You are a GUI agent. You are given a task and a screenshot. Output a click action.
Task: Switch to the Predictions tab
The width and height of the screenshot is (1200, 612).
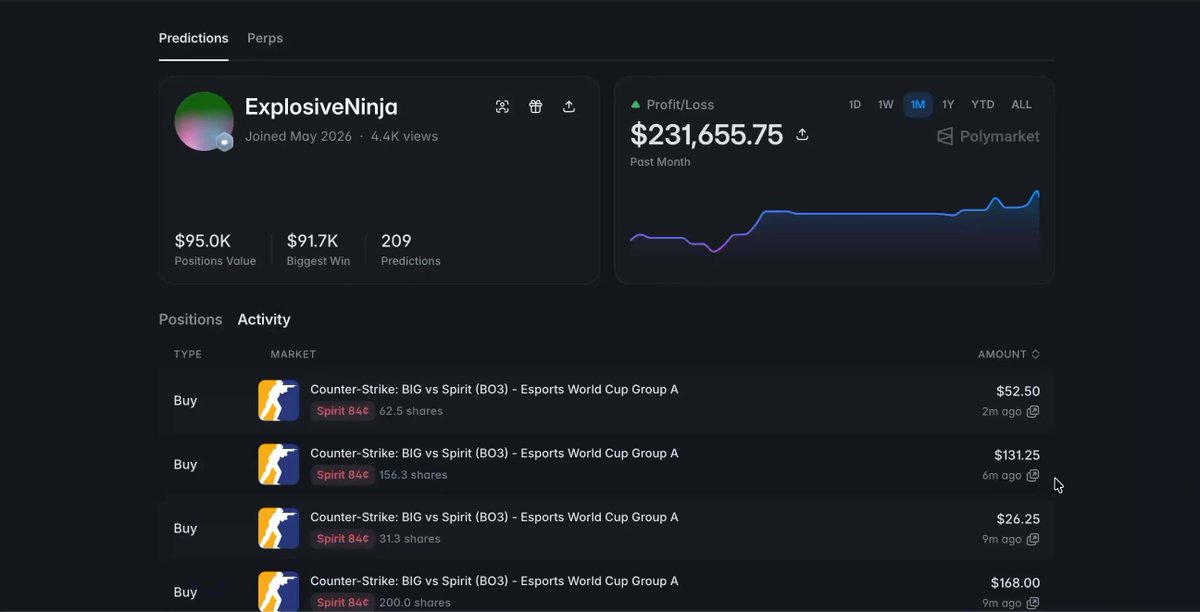[194, 38]
